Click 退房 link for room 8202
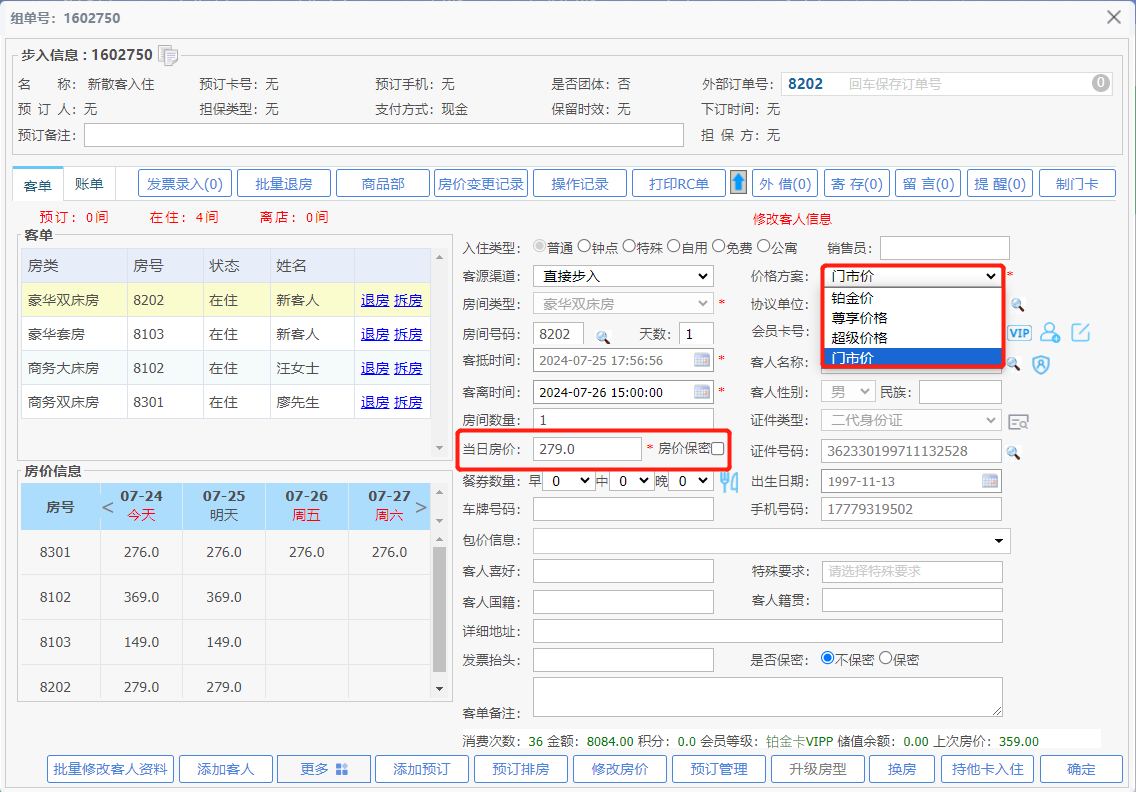Viewport: 1136px width, 792px height. pos(375,300)
